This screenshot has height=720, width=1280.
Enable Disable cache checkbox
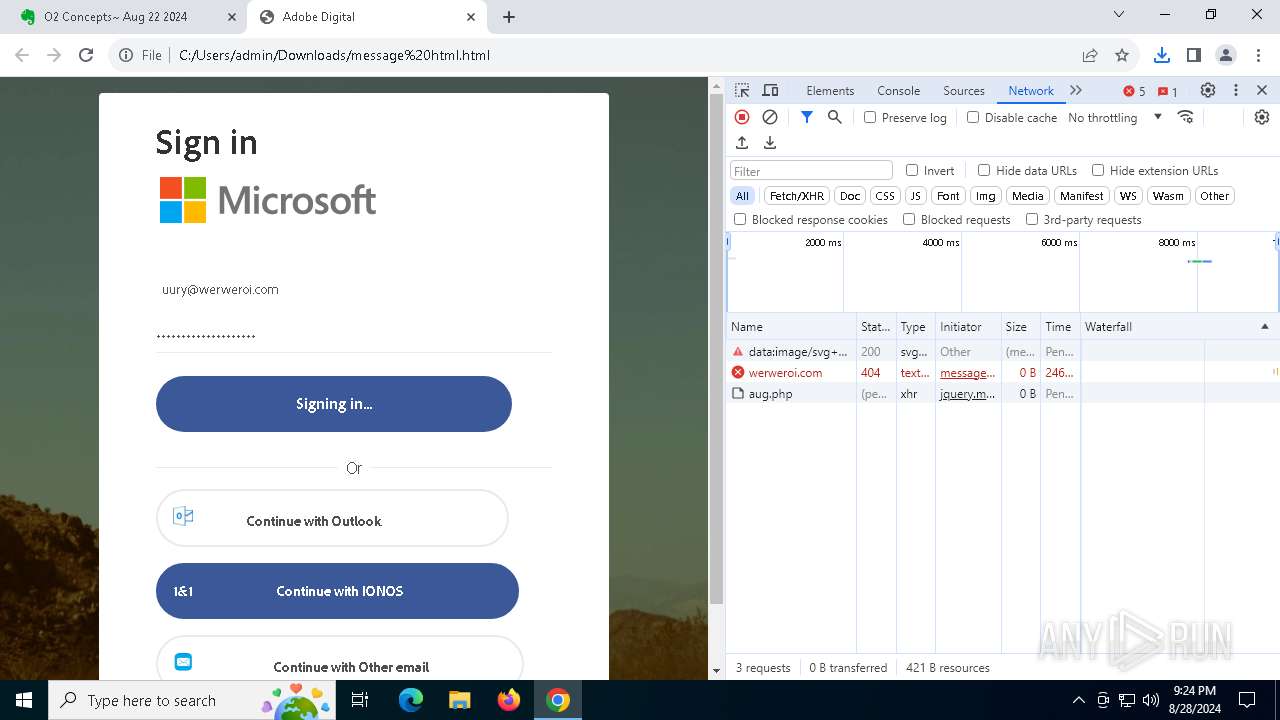coord(973,117)
